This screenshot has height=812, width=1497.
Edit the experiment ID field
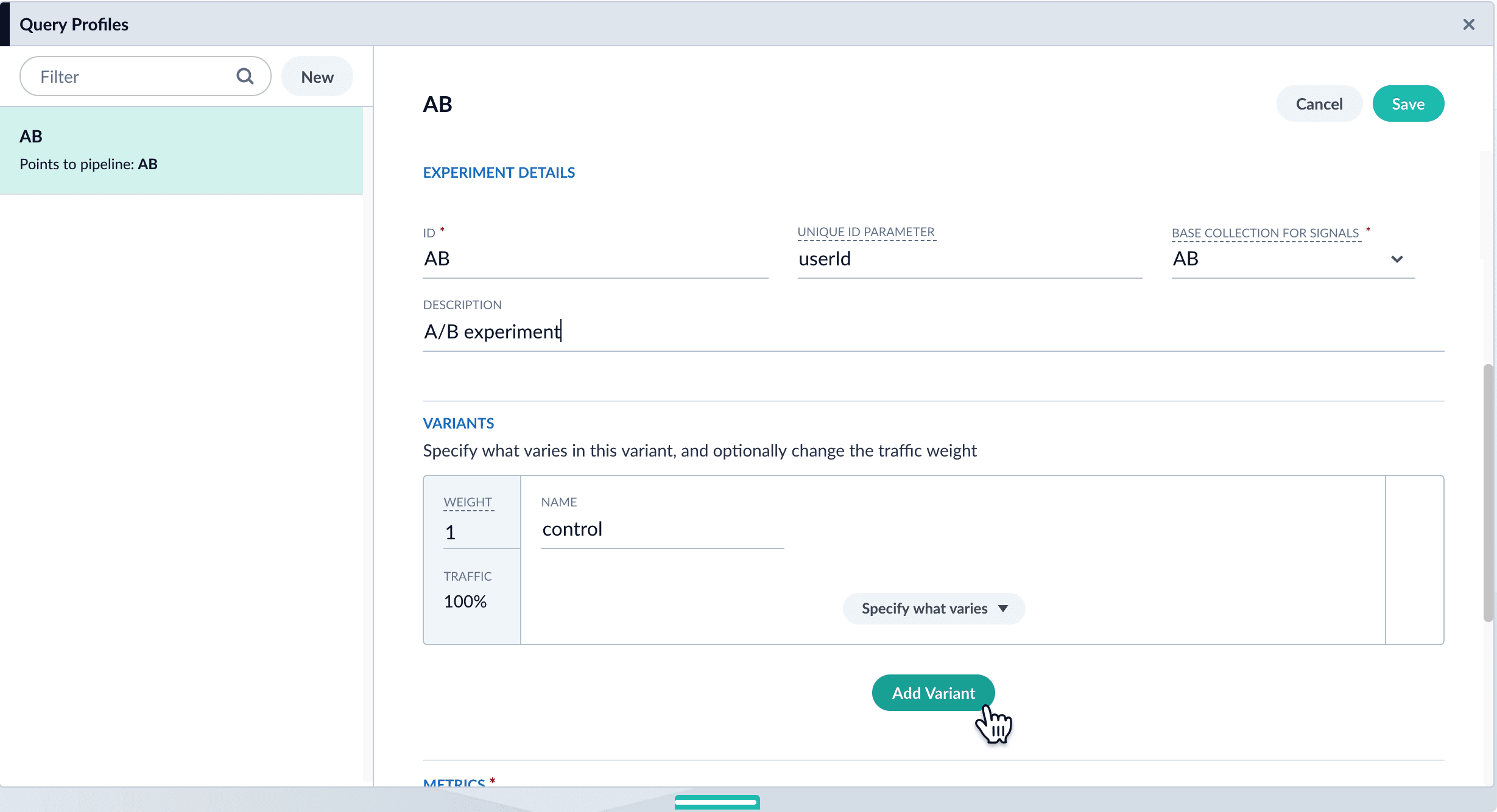[x=594, y=259]
